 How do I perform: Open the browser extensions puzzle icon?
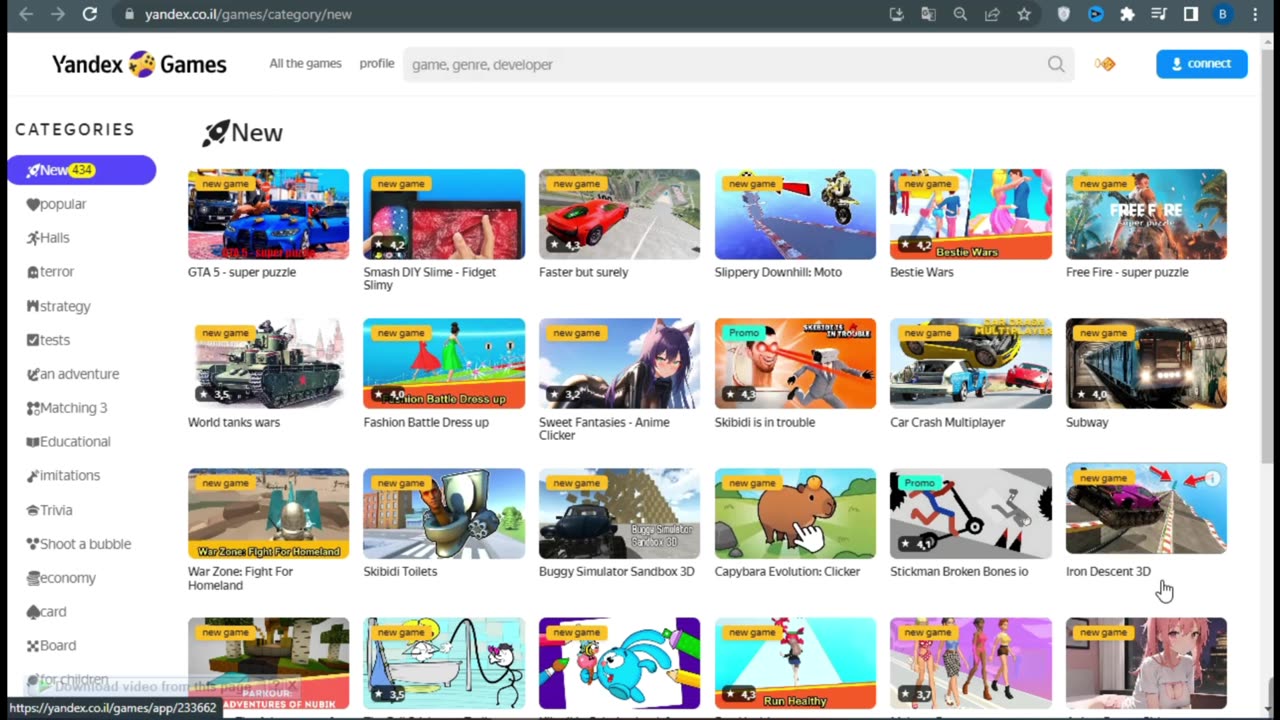(1127, 14)
